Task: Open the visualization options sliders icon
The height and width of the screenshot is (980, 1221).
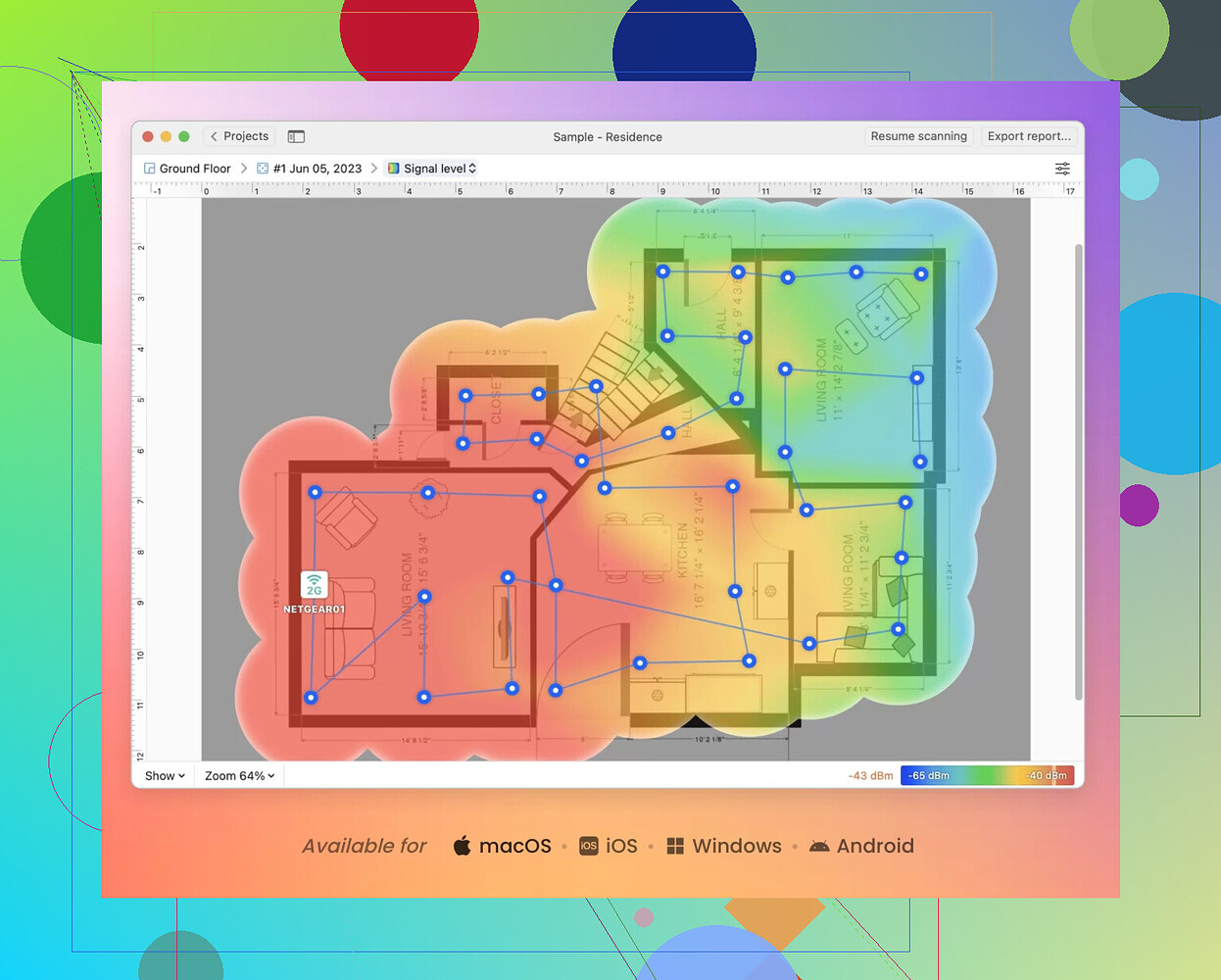Action: click(x=1062, y=168)
